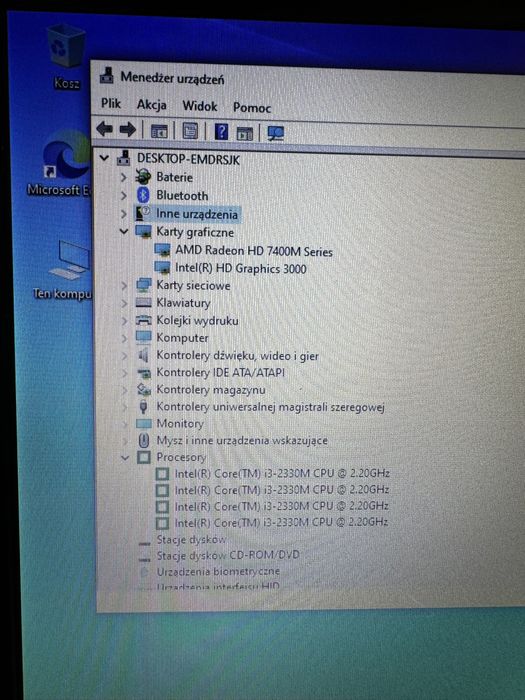Click the Forward arrow toolbar icon
Viewport: 525px width, 700px height.
[x=128, y=130]
